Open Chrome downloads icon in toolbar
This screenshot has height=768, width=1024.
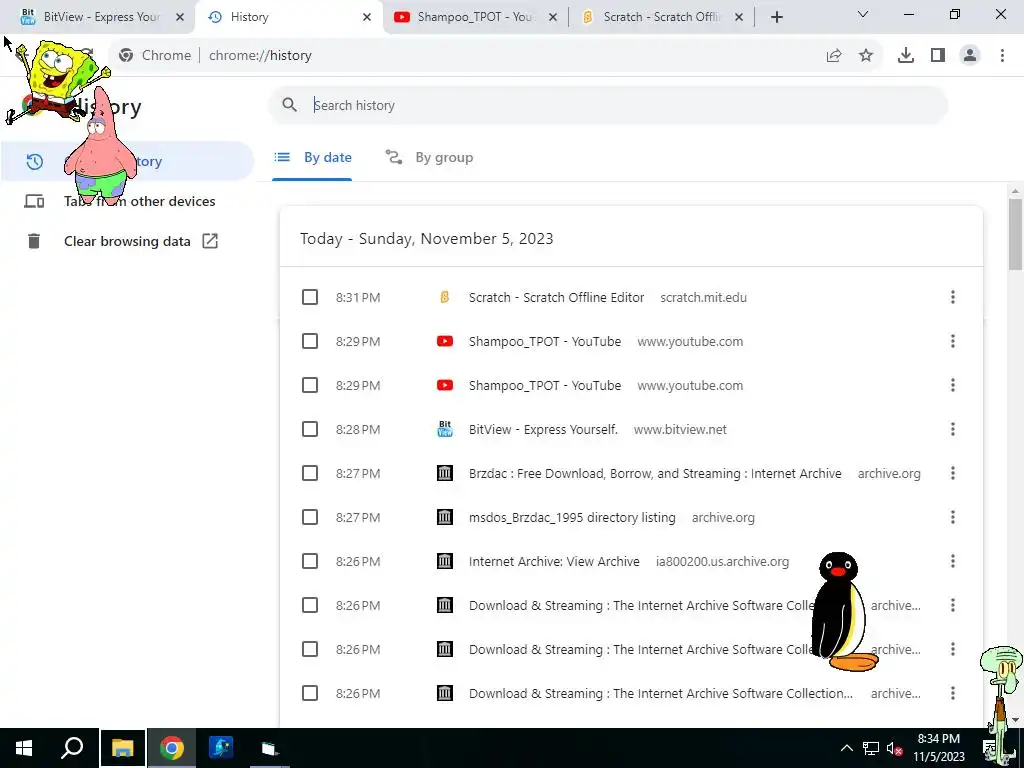tap(905, 56)
